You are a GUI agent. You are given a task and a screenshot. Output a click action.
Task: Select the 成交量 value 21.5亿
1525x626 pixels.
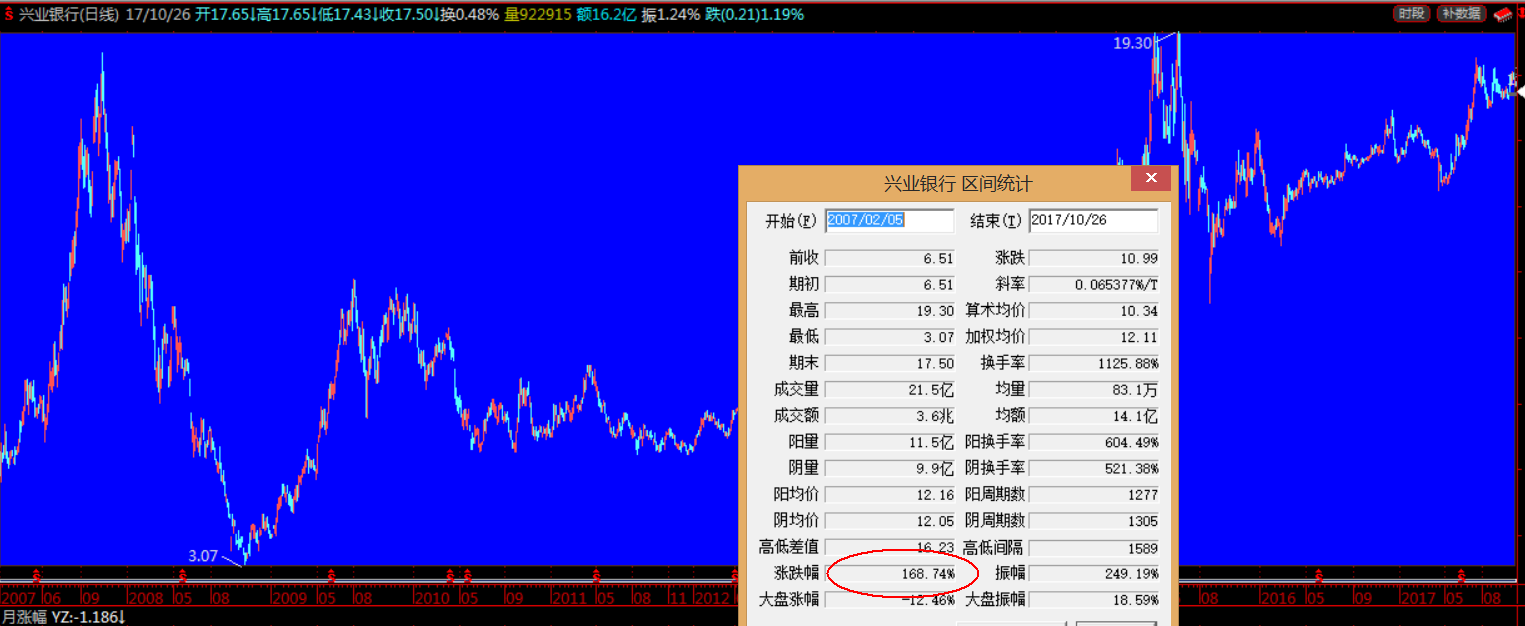890,389
